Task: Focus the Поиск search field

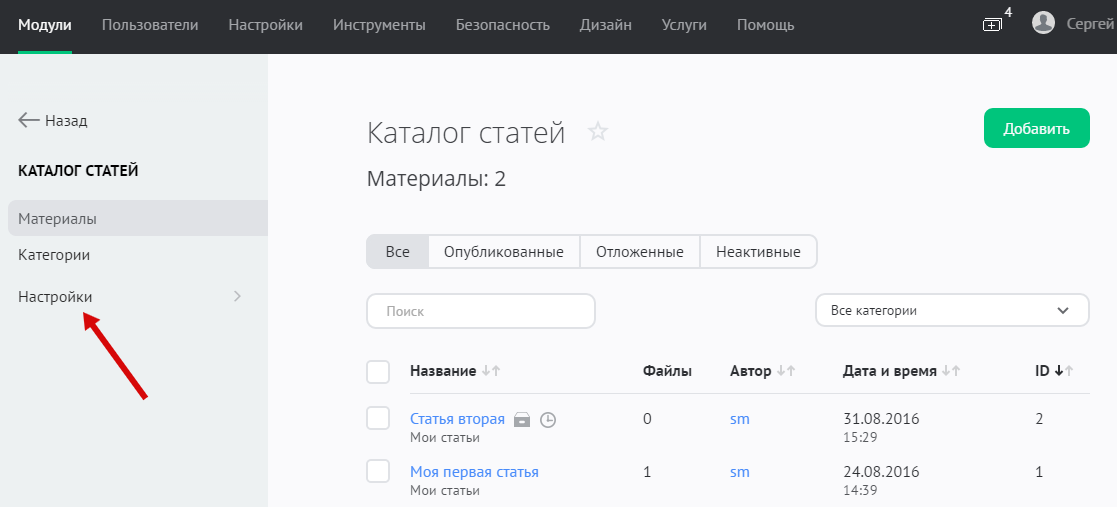Action: click(x=480, y=311)
